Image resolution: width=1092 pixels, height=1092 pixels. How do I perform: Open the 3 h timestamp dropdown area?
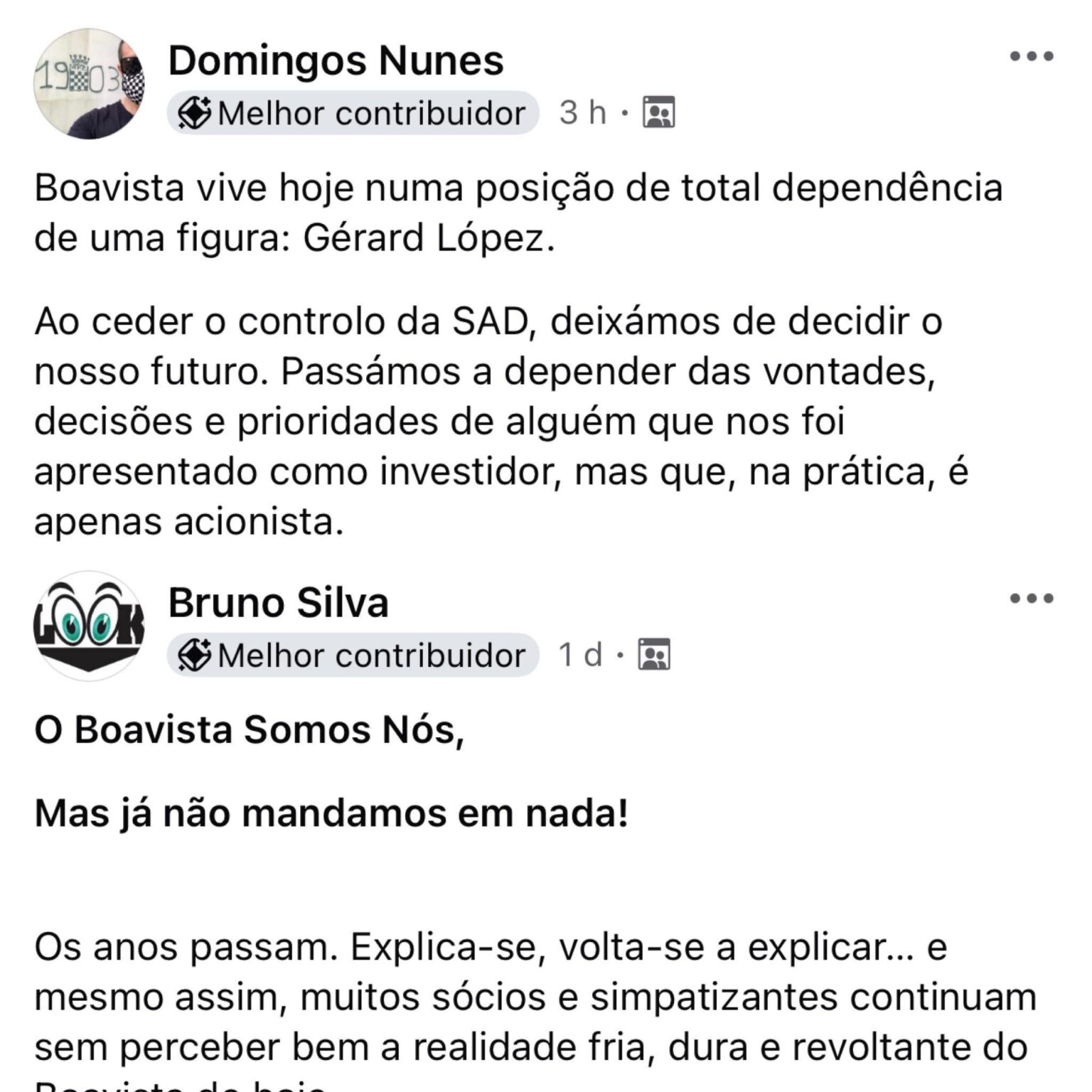(583, 112)
